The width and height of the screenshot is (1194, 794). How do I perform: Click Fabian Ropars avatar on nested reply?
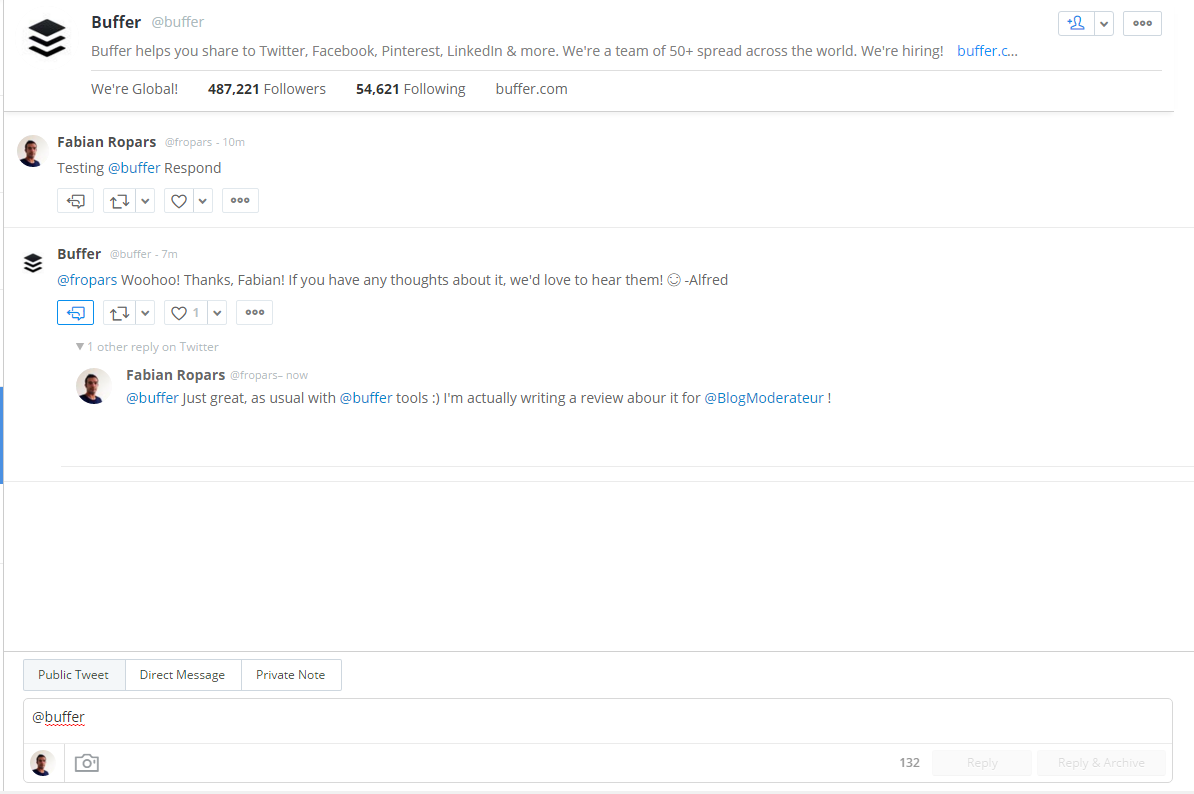click(x=93, y=386)
